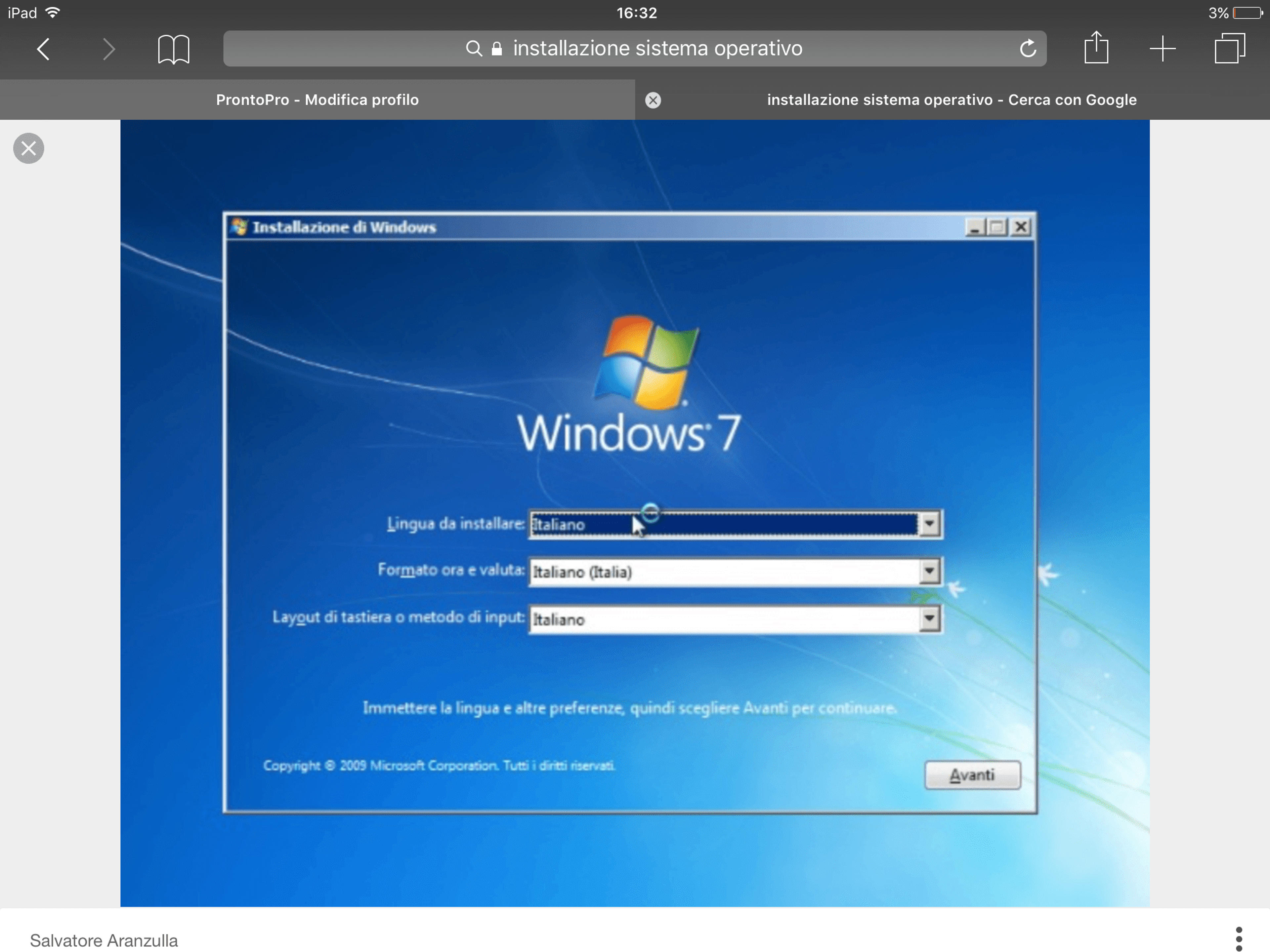Screen dimensions: 1270x952
Task: Tap the reload page icon
Action: pos(1028,48)
